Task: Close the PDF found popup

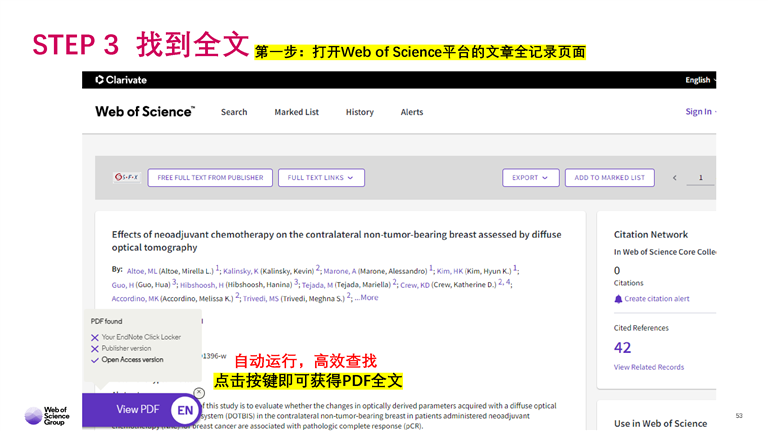Action: [x=199, y=393]
